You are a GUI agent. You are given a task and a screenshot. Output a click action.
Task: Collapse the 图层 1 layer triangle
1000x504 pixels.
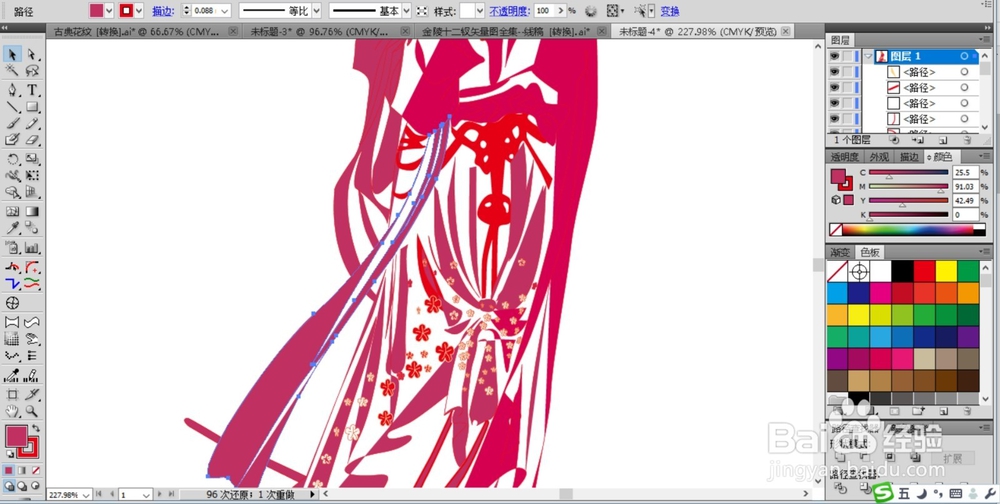tap(868, 56)
